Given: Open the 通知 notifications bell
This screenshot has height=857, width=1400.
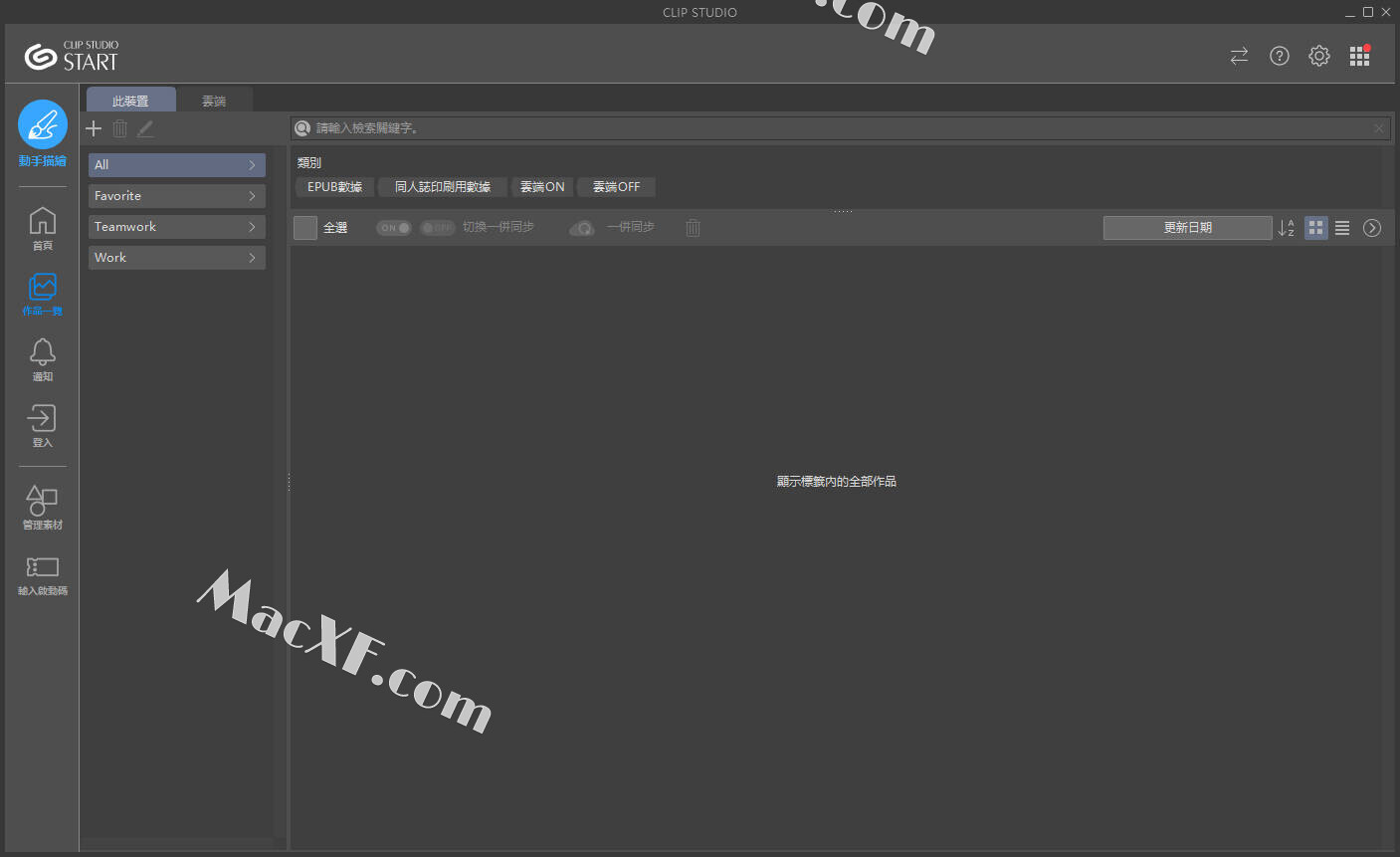Looking at the screenshot, I should 43,359.
